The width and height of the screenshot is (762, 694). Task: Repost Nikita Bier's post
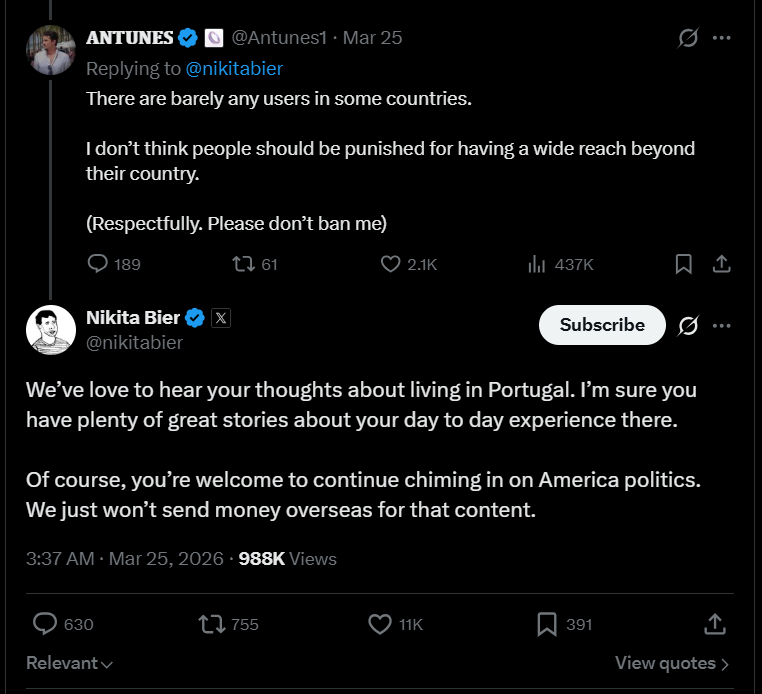[211, 624]
